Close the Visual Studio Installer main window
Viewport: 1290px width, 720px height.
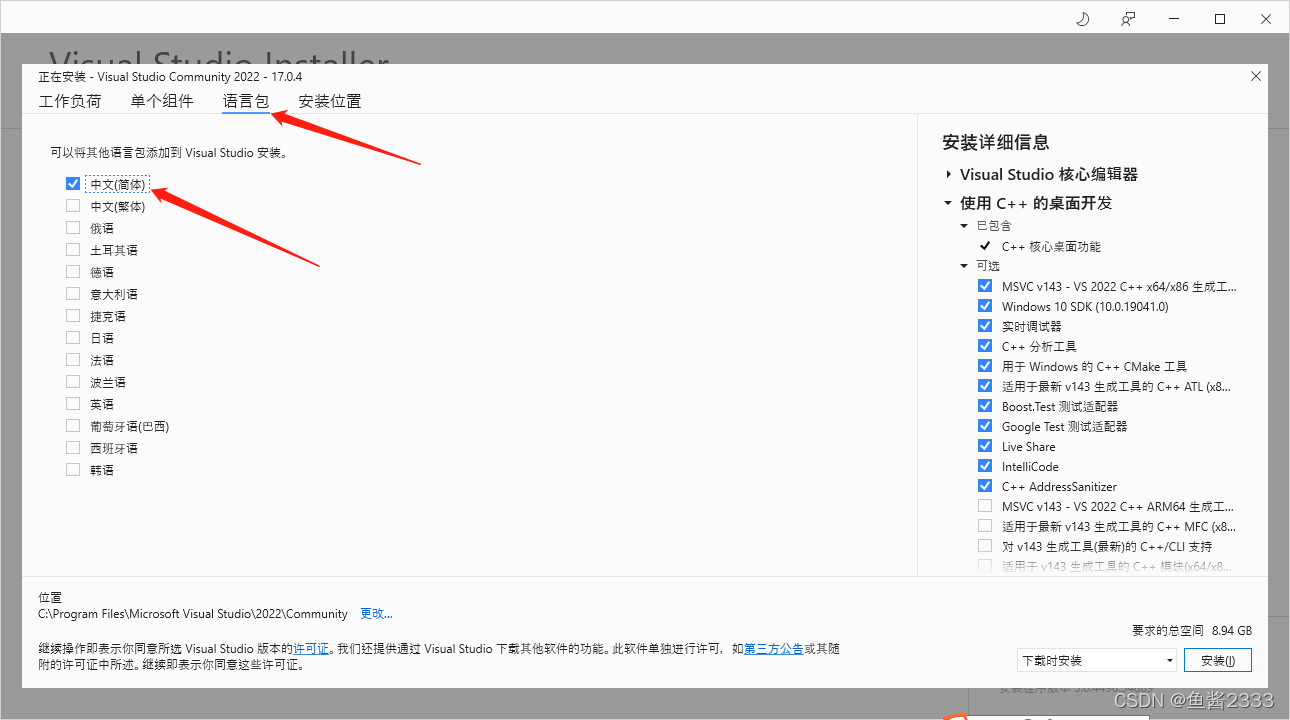click(1266, 19)
